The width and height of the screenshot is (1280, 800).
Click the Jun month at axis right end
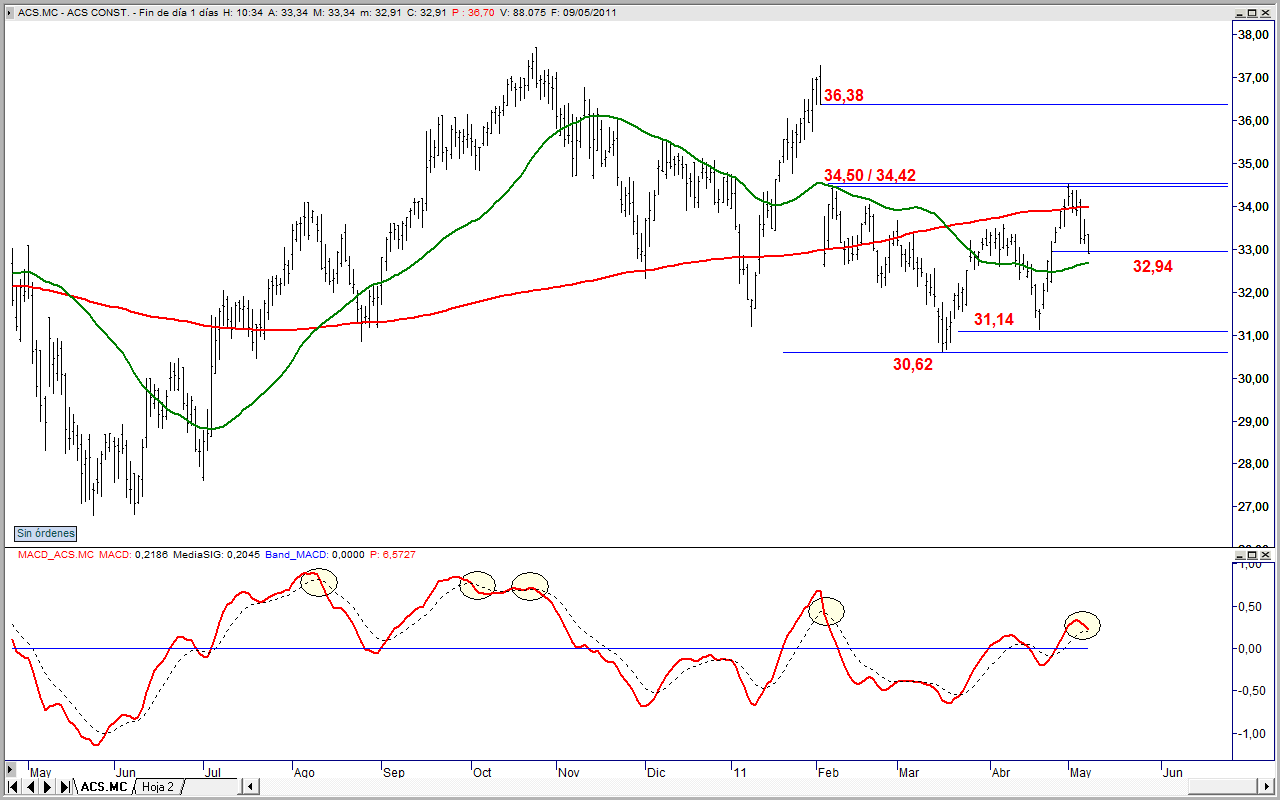[1173, 772]
